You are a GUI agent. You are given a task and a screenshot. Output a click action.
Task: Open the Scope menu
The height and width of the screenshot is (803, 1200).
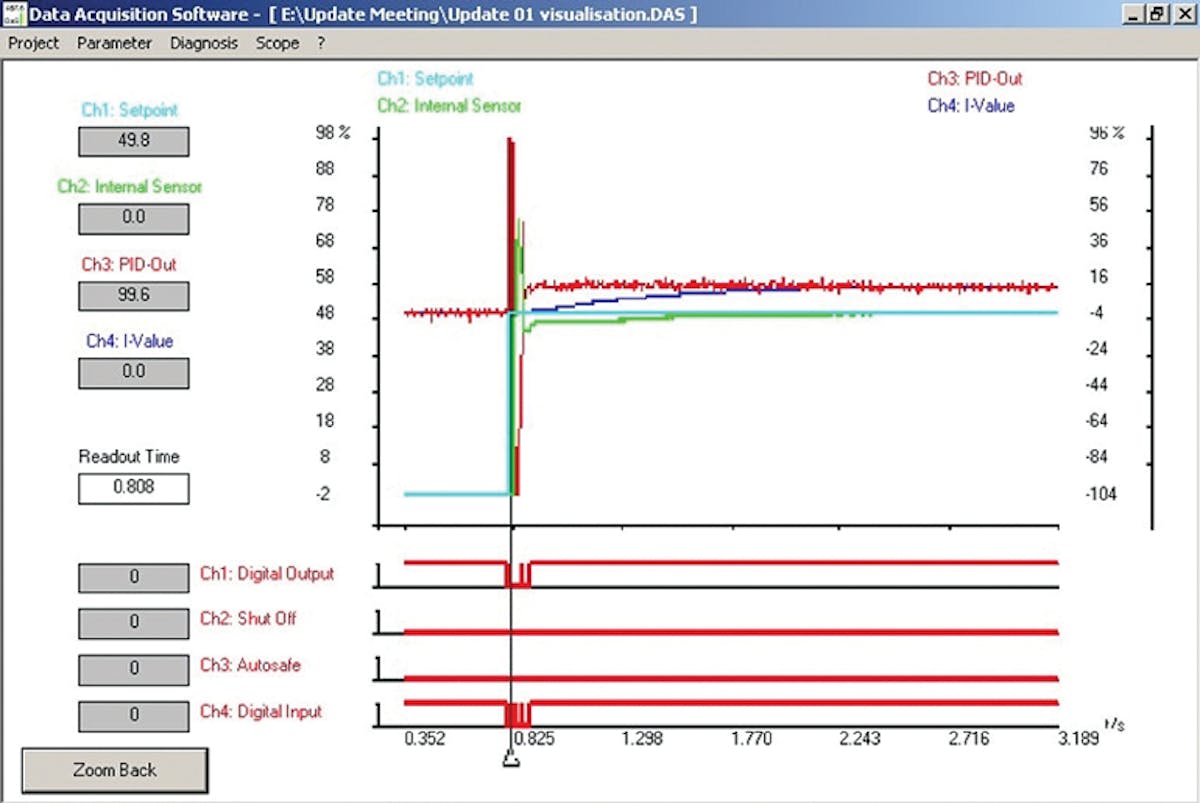(x=277, y=43)
